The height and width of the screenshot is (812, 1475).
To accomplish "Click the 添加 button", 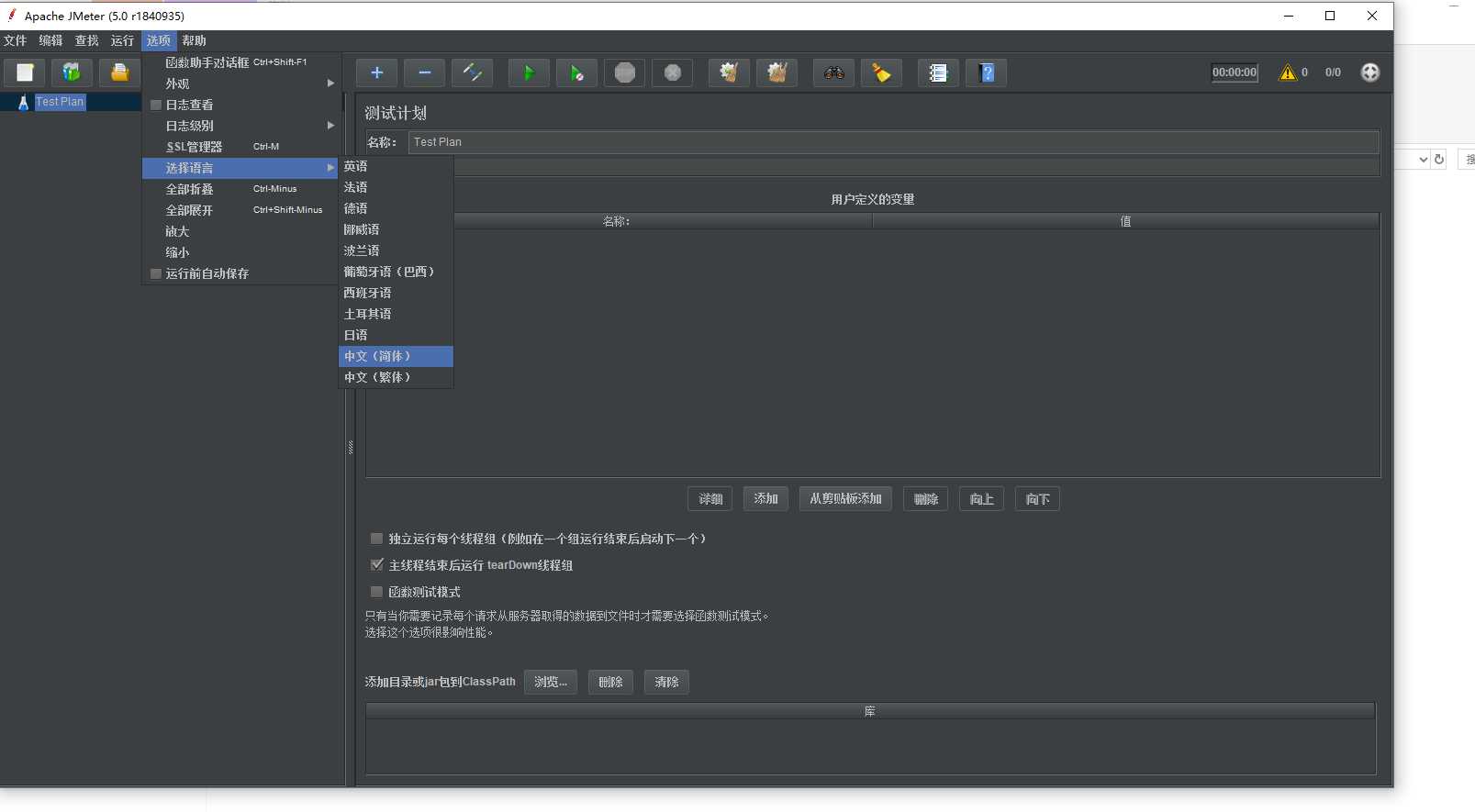I will coord(765,499).
